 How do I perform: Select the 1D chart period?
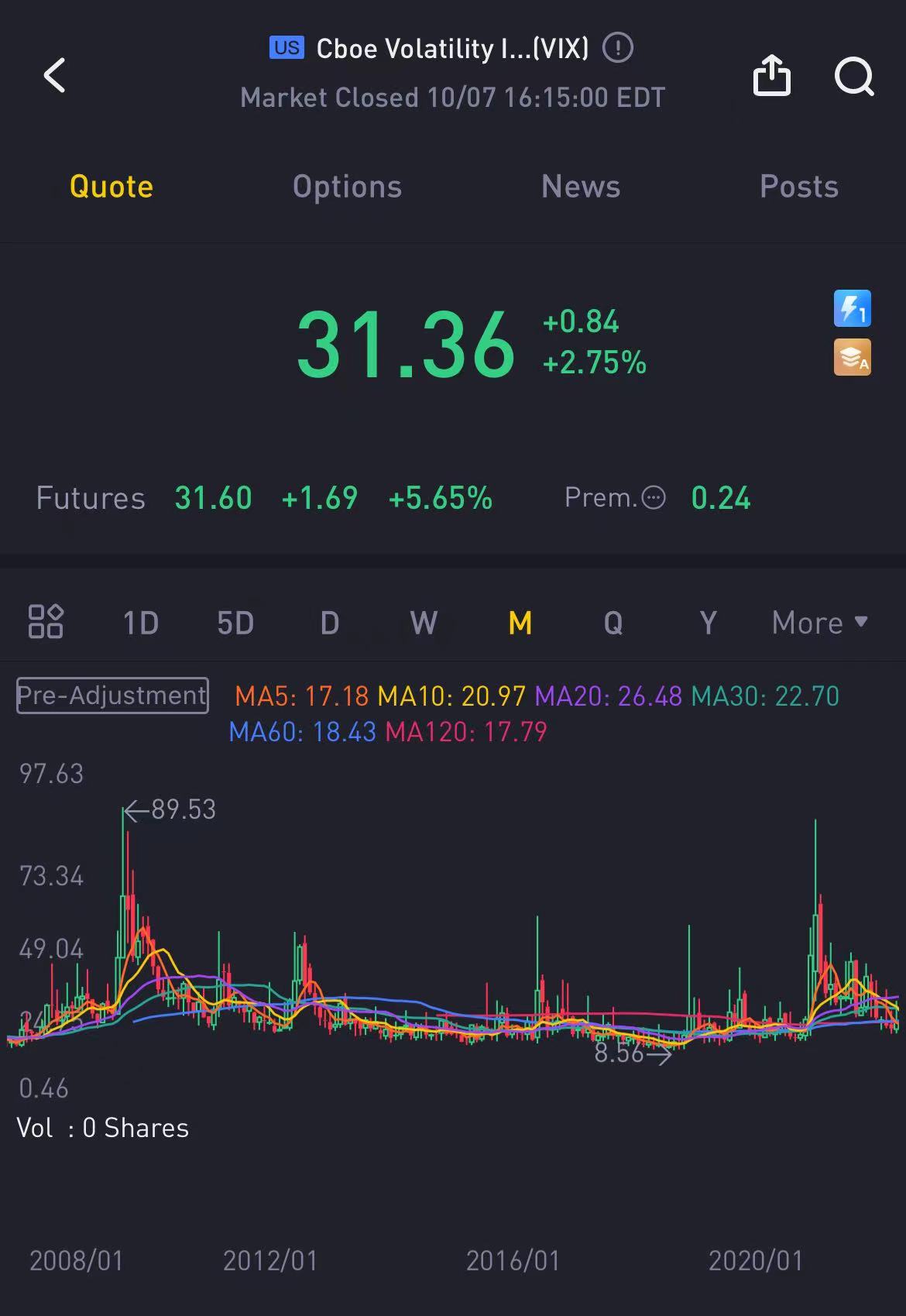(x=141, y=623)
